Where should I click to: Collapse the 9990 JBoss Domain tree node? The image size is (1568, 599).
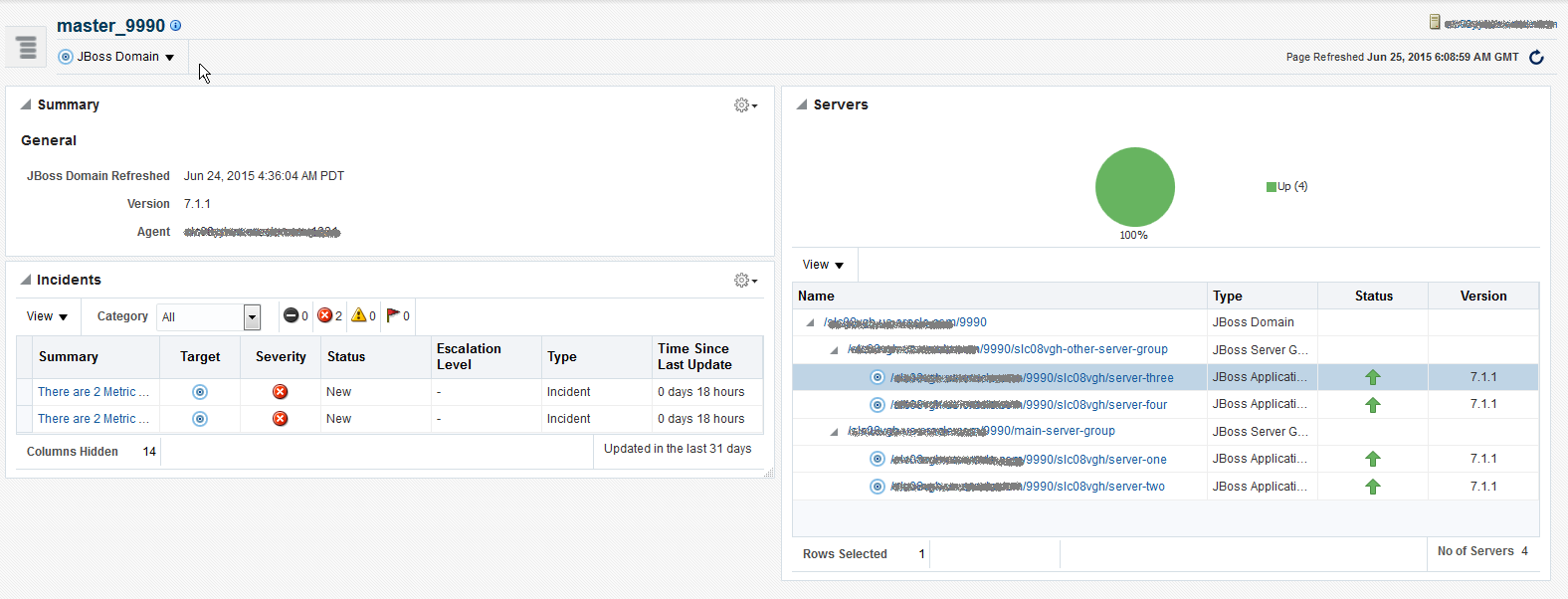click(810, 322)
